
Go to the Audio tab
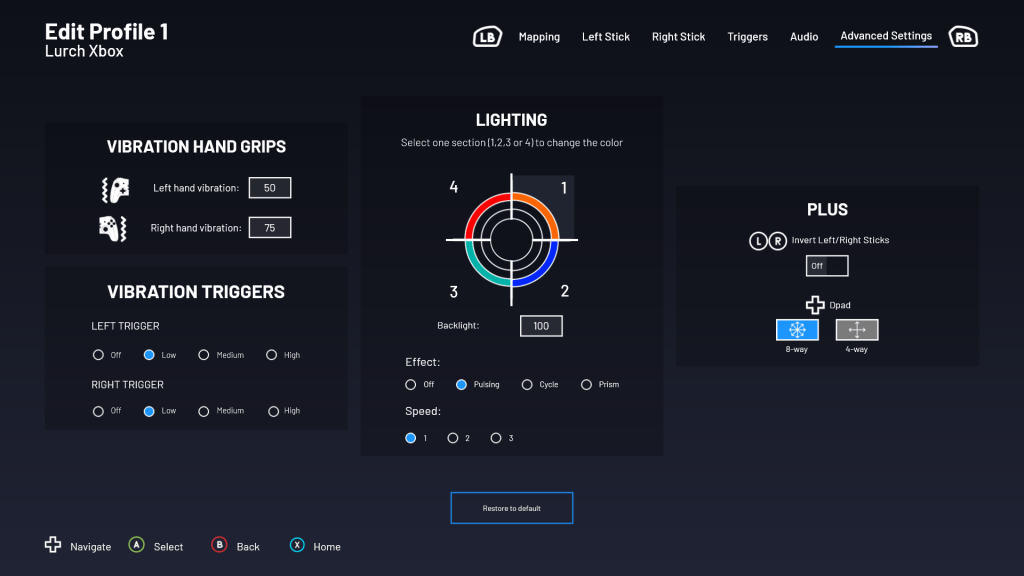click(x=804, y=37)
